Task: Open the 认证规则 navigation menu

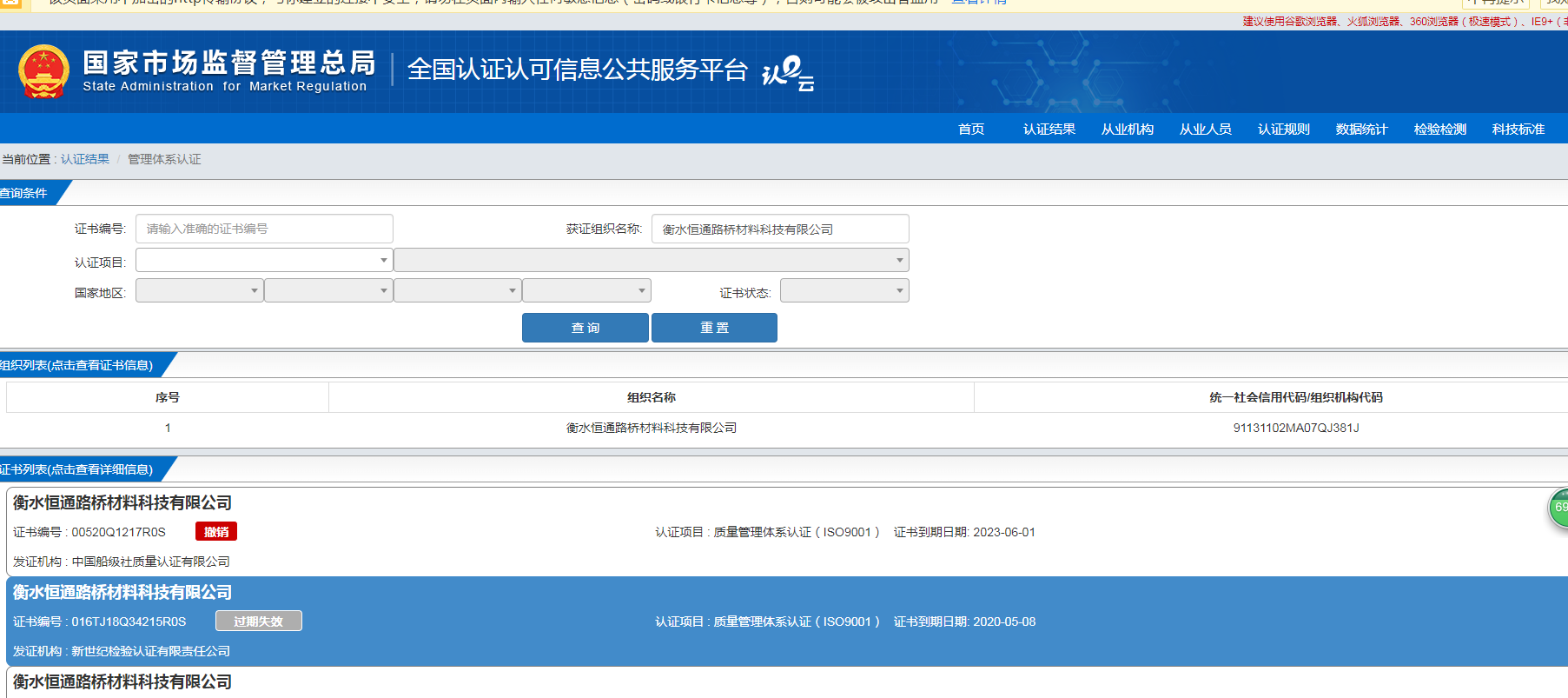Action: click(1284, 129)
